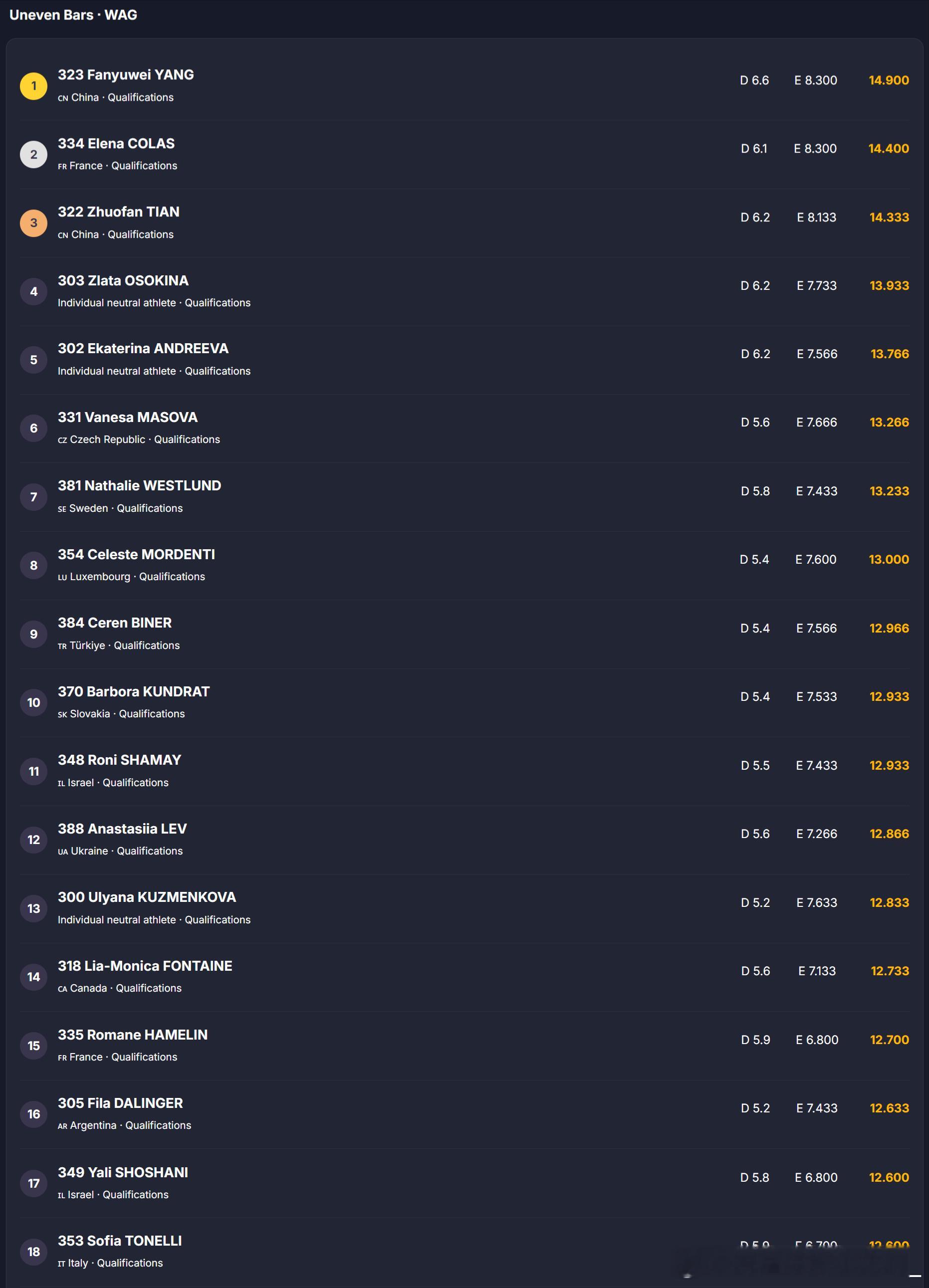Viewport: 929px width, 1288px height.
Task: Open athlete 323 Fanyuwei YANG
Action: (126, 74)
